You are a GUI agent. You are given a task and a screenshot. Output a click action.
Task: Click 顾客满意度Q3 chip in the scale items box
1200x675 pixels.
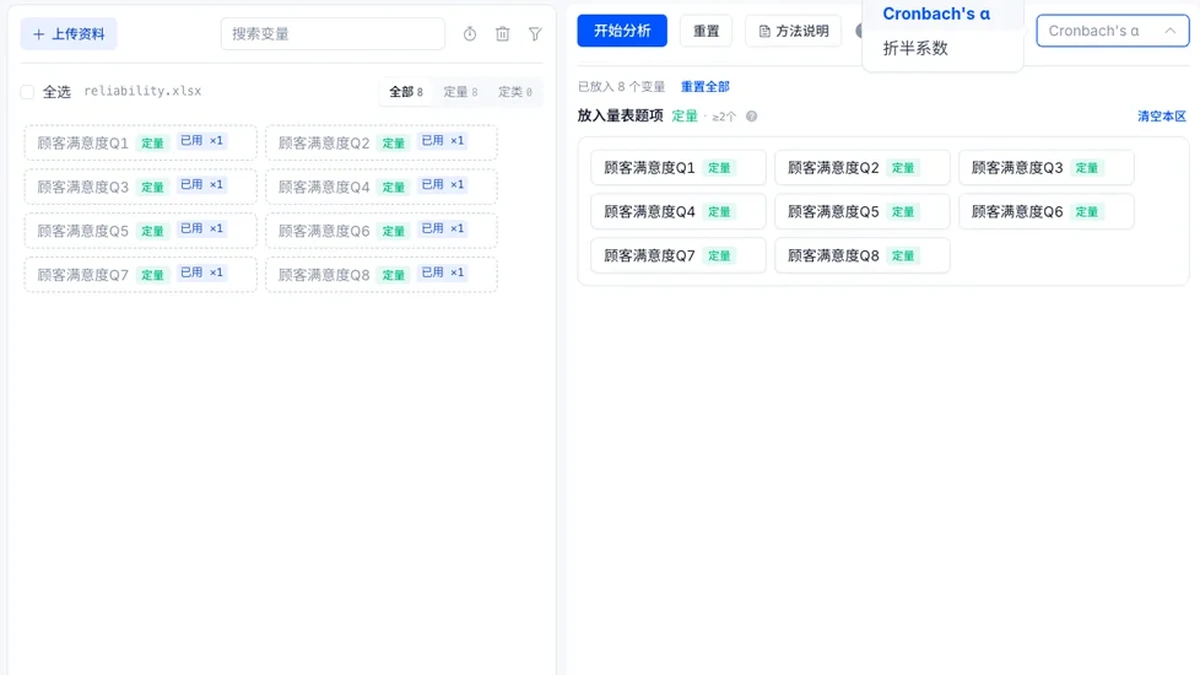pyautogui.click(x=1046, y=168)
